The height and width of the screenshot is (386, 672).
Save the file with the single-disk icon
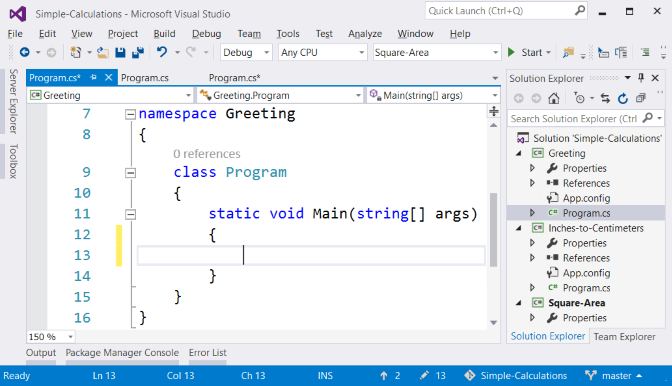point(120,52)
